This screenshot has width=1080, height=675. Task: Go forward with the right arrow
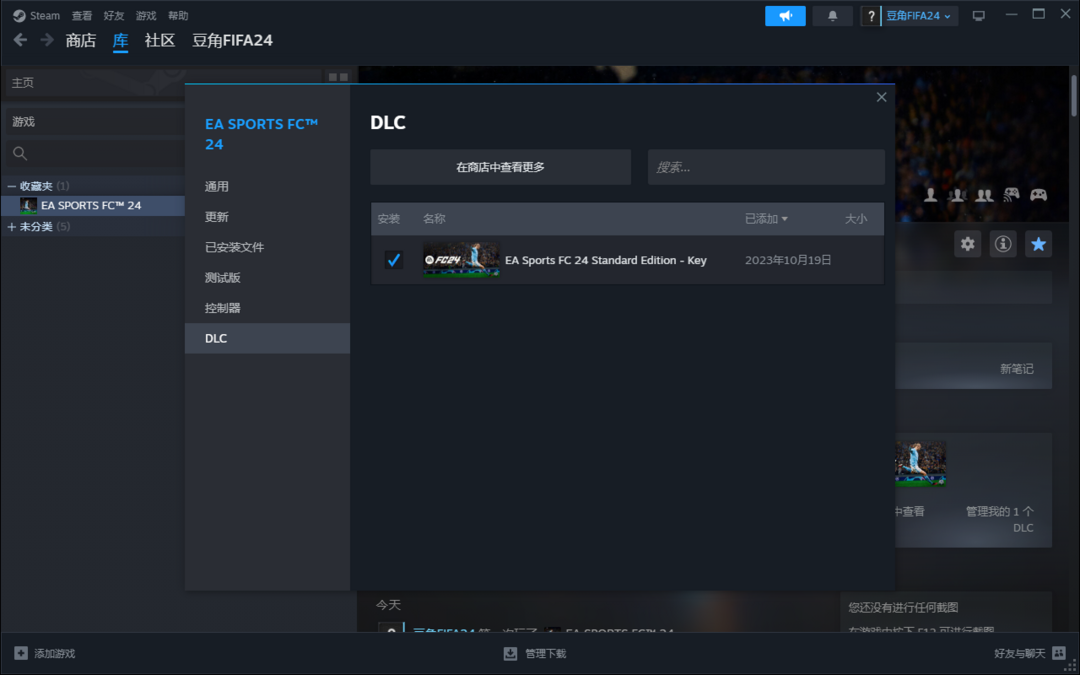[47, 40]
